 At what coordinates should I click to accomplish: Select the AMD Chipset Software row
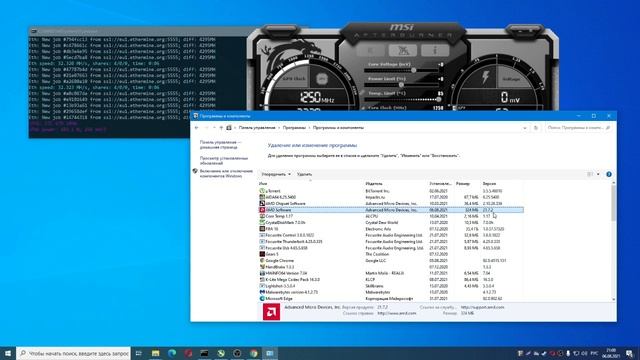click(x=391, y=204)
